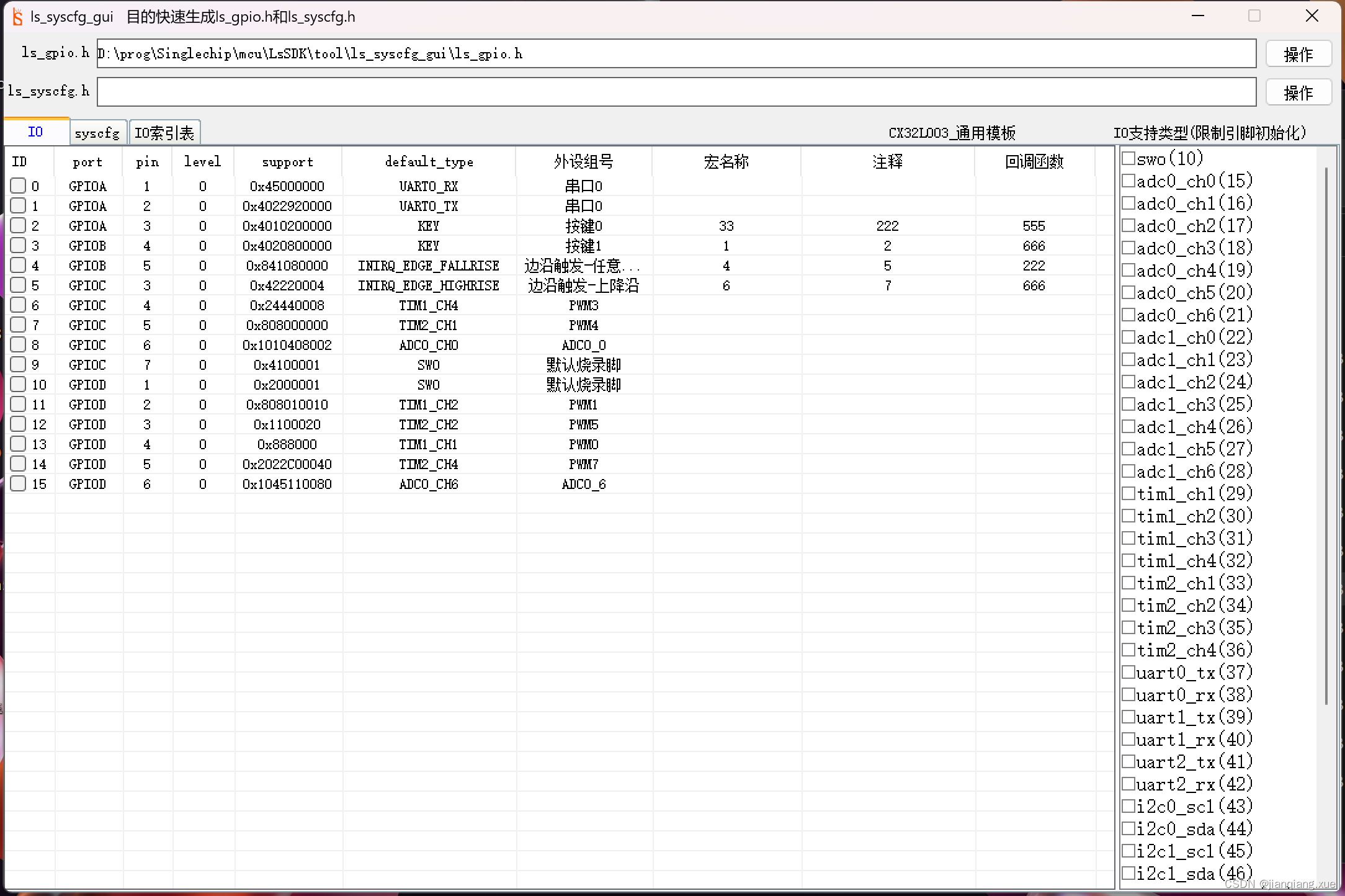Select the UART0_TX default type cell
Viewport: 1345px width, 896px height.
tap(429, 206)
